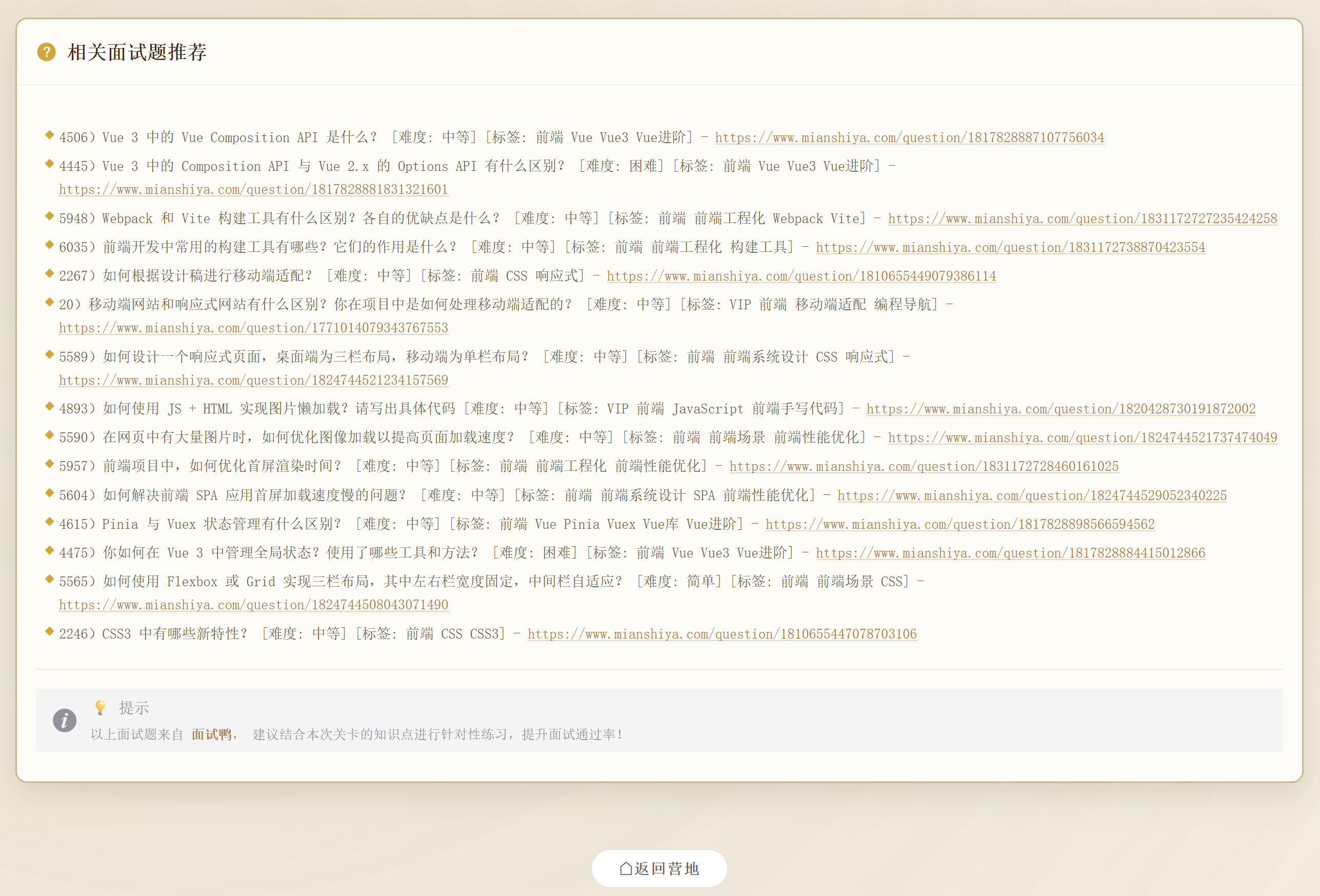1320x896 pixels.
Task: Open the Webpack and Vite question link
Action: pyautogui.click(x=1082, y=220)
